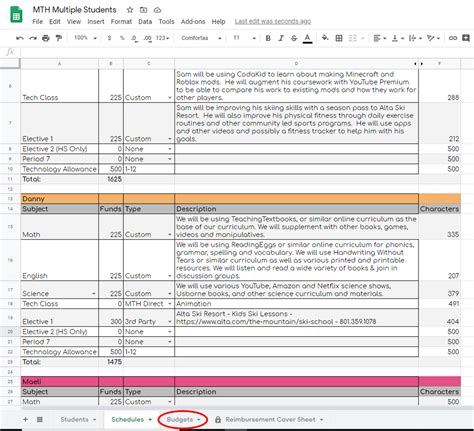Open the Help menu

pos(218,22)
